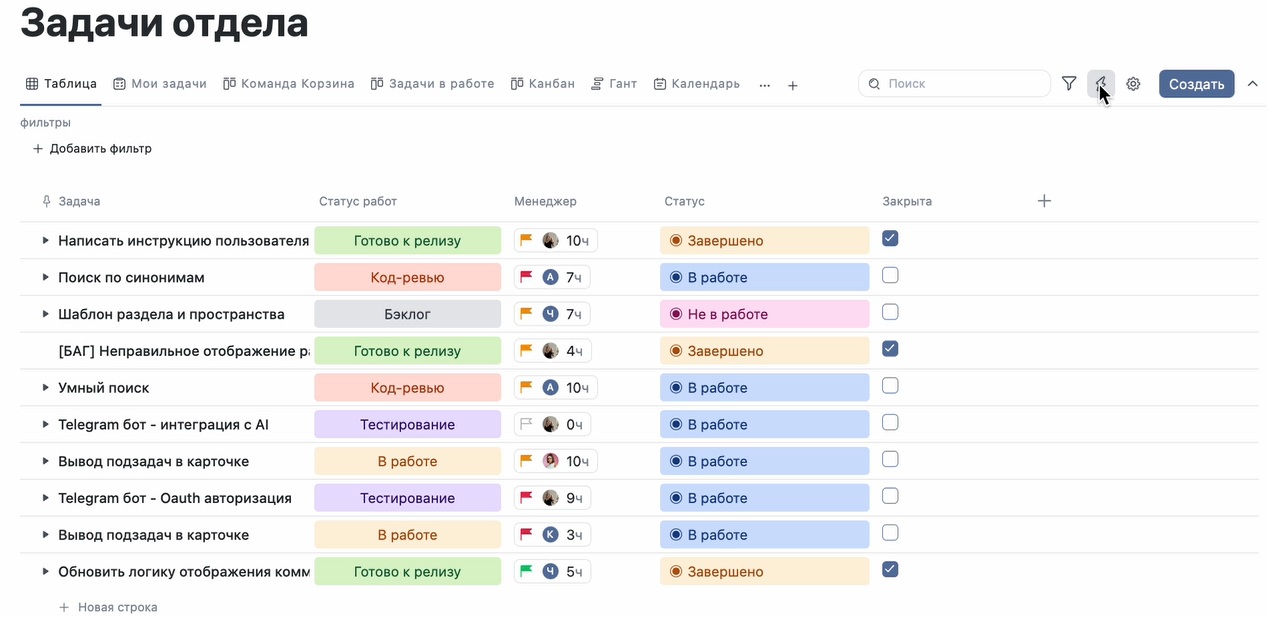The width and height of the screenshot is (1268, 617).
Task: Expand Шаблон раздела и пространства subtasks
Action: point(45,314)
